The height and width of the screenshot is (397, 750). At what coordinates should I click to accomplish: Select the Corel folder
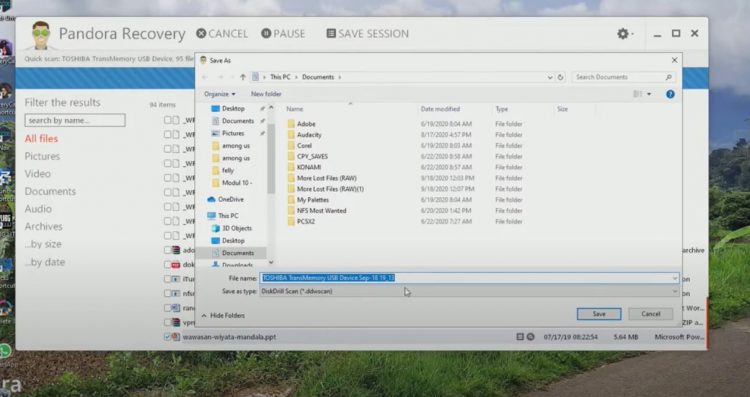[x=304, y=145]
